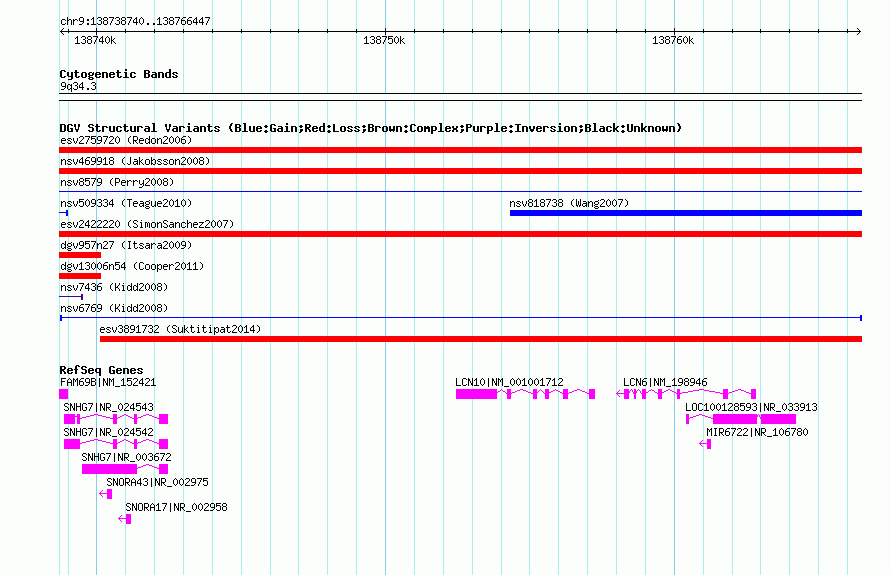Click the esv2422220 (SimonSanchez2007) red bar

coord(460,234)
